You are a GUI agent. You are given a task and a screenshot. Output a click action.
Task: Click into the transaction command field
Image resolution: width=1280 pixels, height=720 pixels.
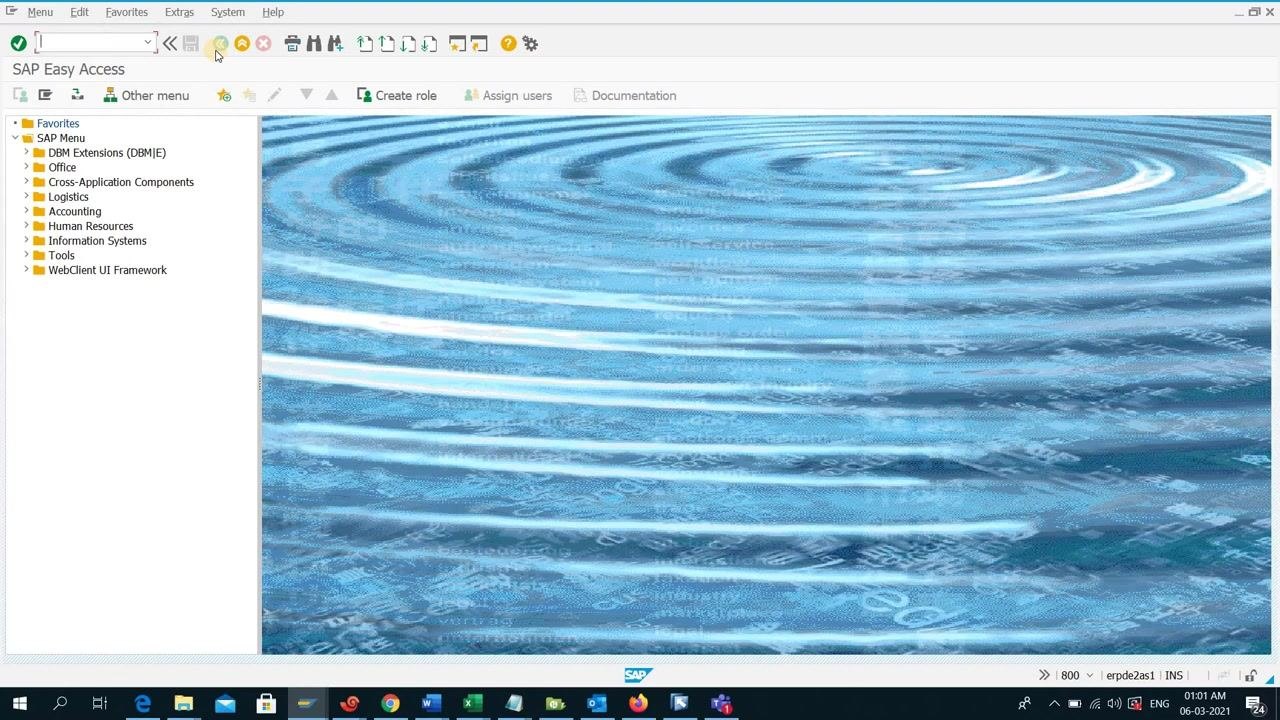91,42
